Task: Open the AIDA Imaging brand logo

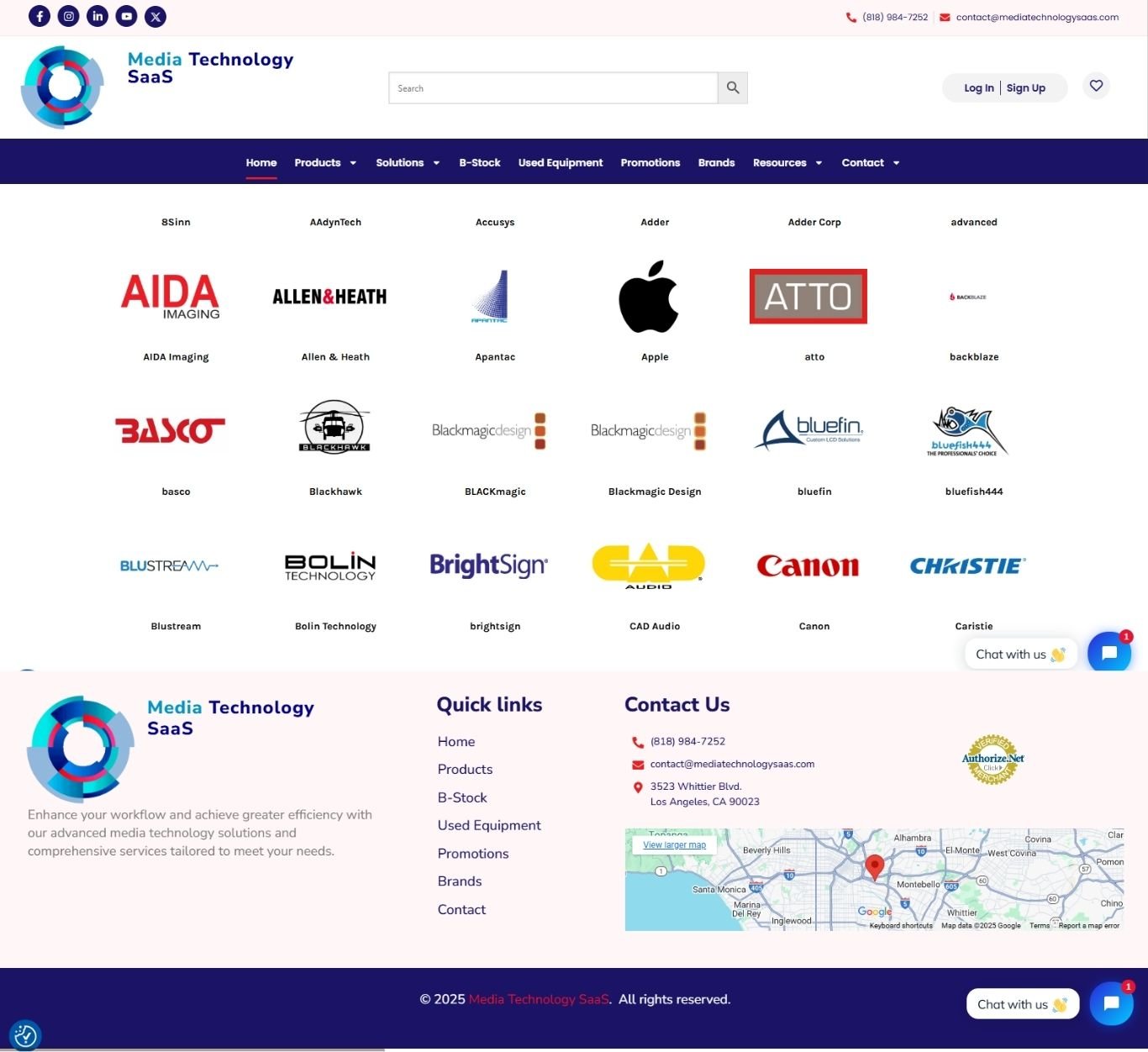Action: point(171,297)
